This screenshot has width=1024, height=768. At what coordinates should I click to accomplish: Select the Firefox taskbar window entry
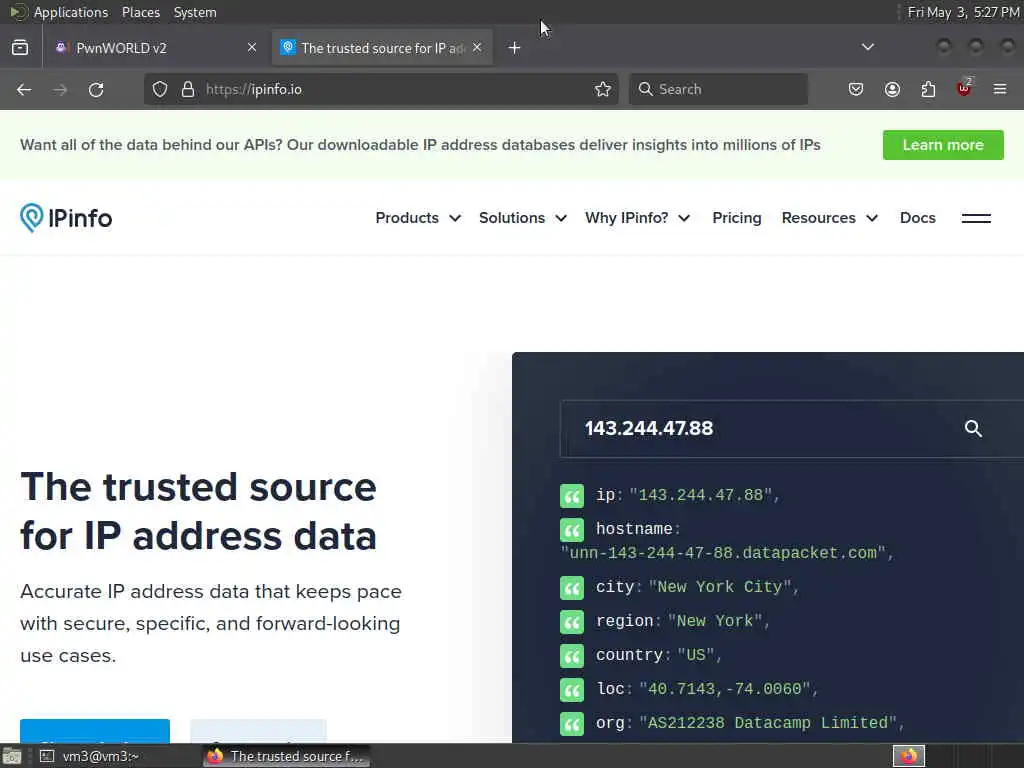click(286, 756)
